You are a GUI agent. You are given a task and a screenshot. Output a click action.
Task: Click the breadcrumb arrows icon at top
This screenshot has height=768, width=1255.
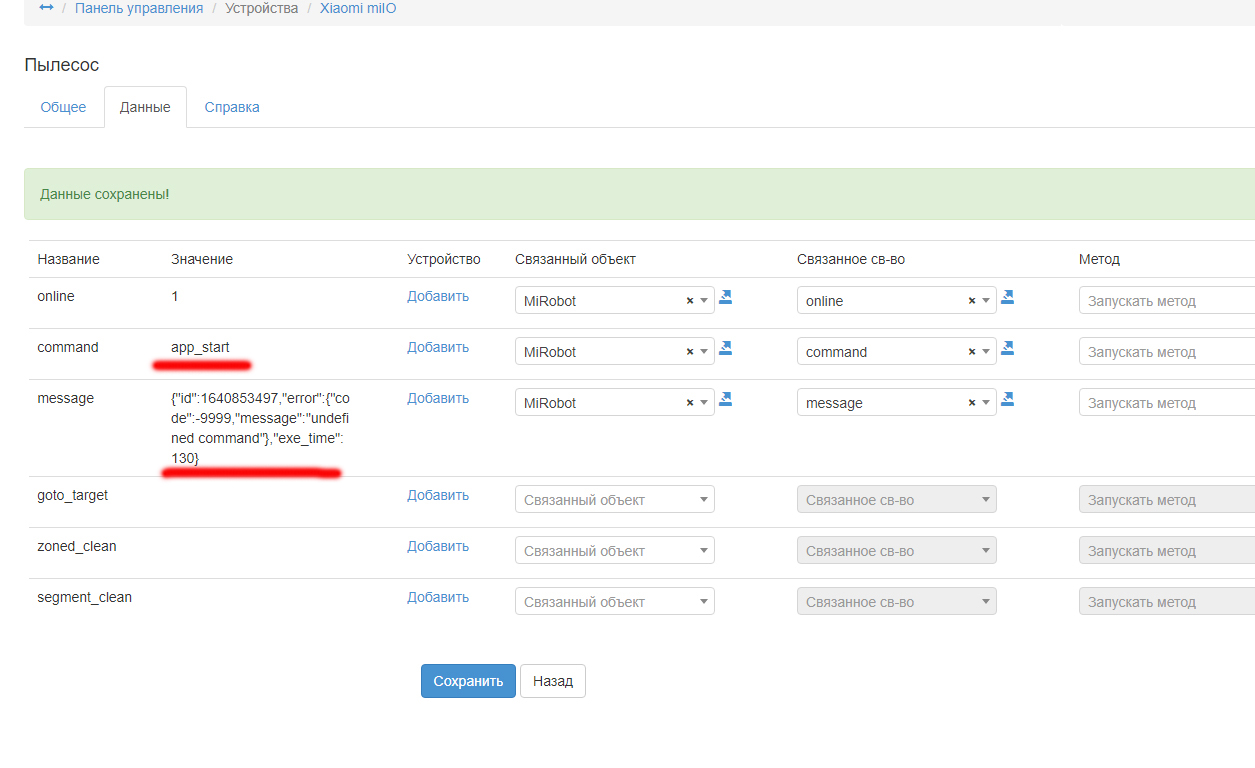(x=46, y=8)
